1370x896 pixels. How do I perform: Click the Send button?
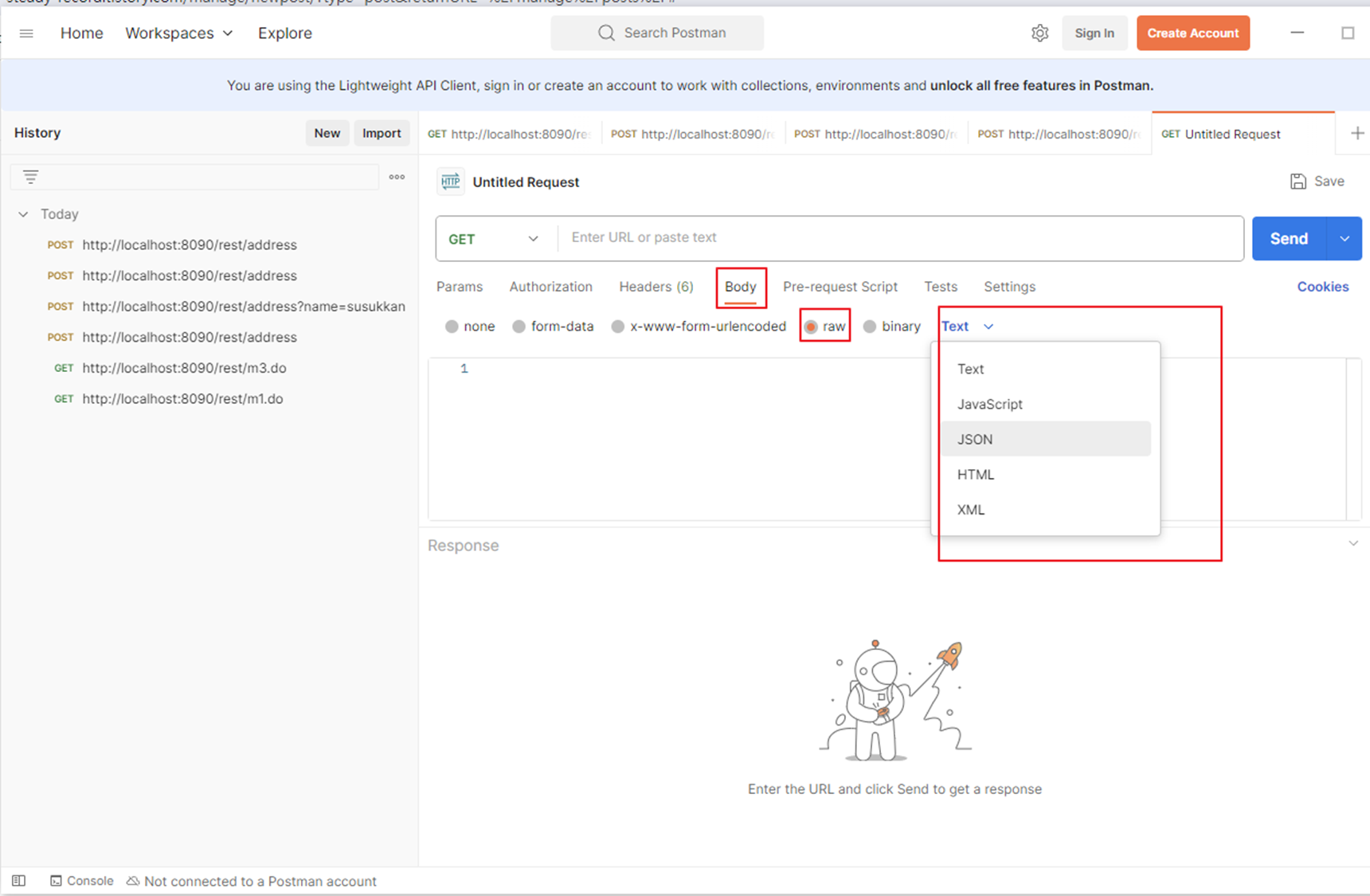tap(1289, 239)
